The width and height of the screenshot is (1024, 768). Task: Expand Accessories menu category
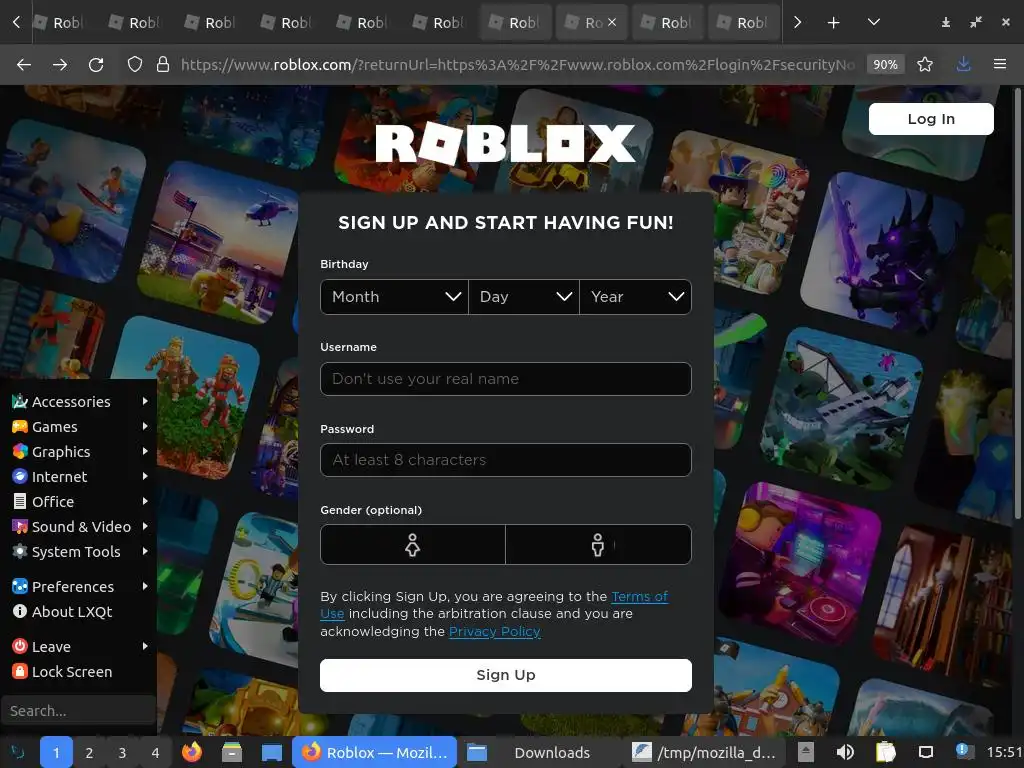click(78, 402)
